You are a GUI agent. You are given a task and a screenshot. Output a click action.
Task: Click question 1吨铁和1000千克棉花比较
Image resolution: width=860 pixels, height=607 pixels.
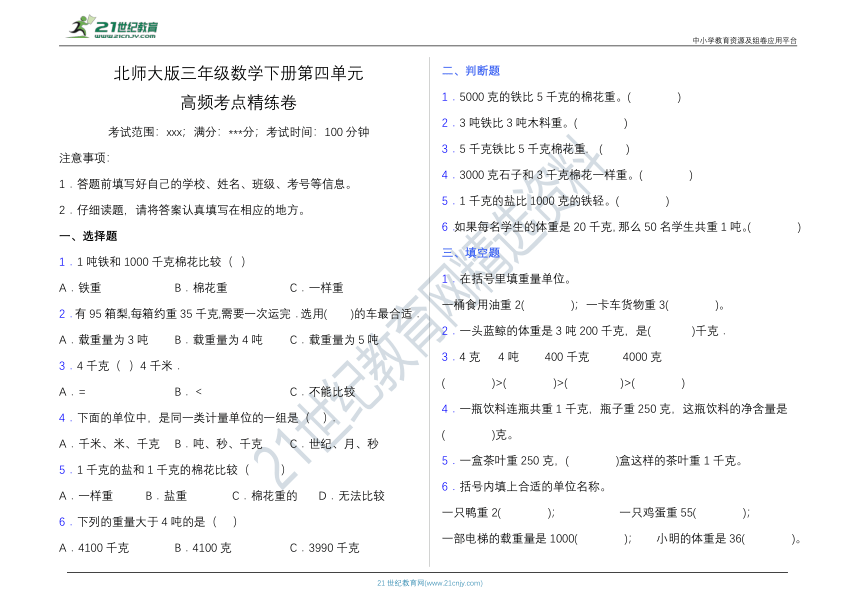pyautogui.click(x=152, y=262)
